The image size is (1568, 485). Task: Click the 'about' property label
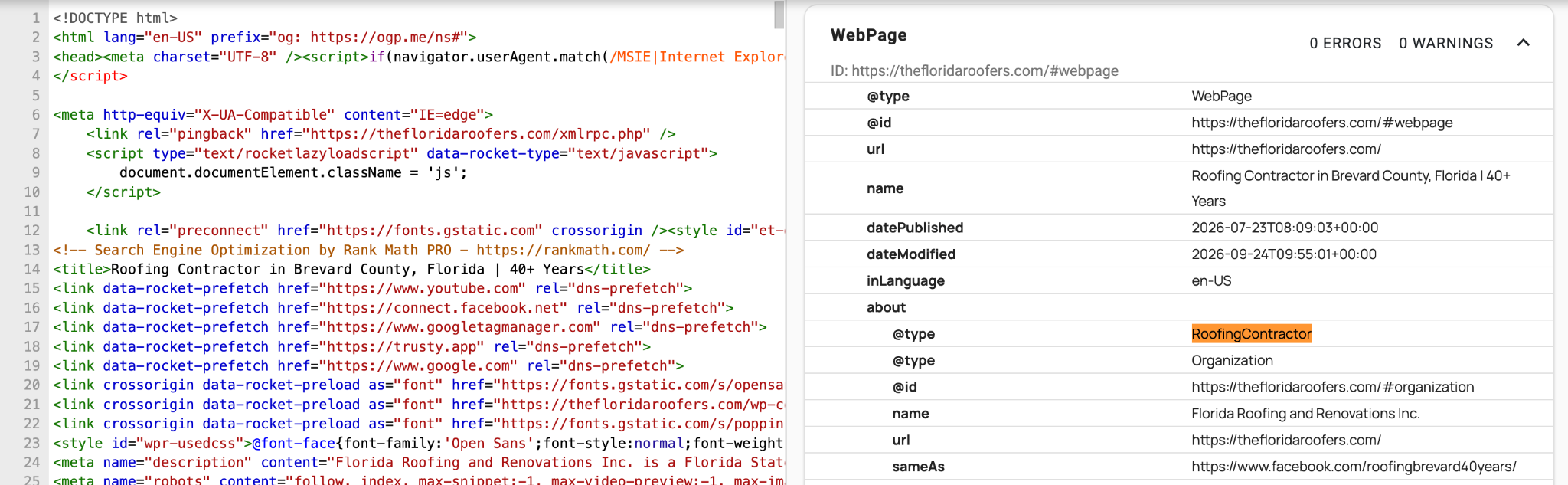[x=886, y=307]
